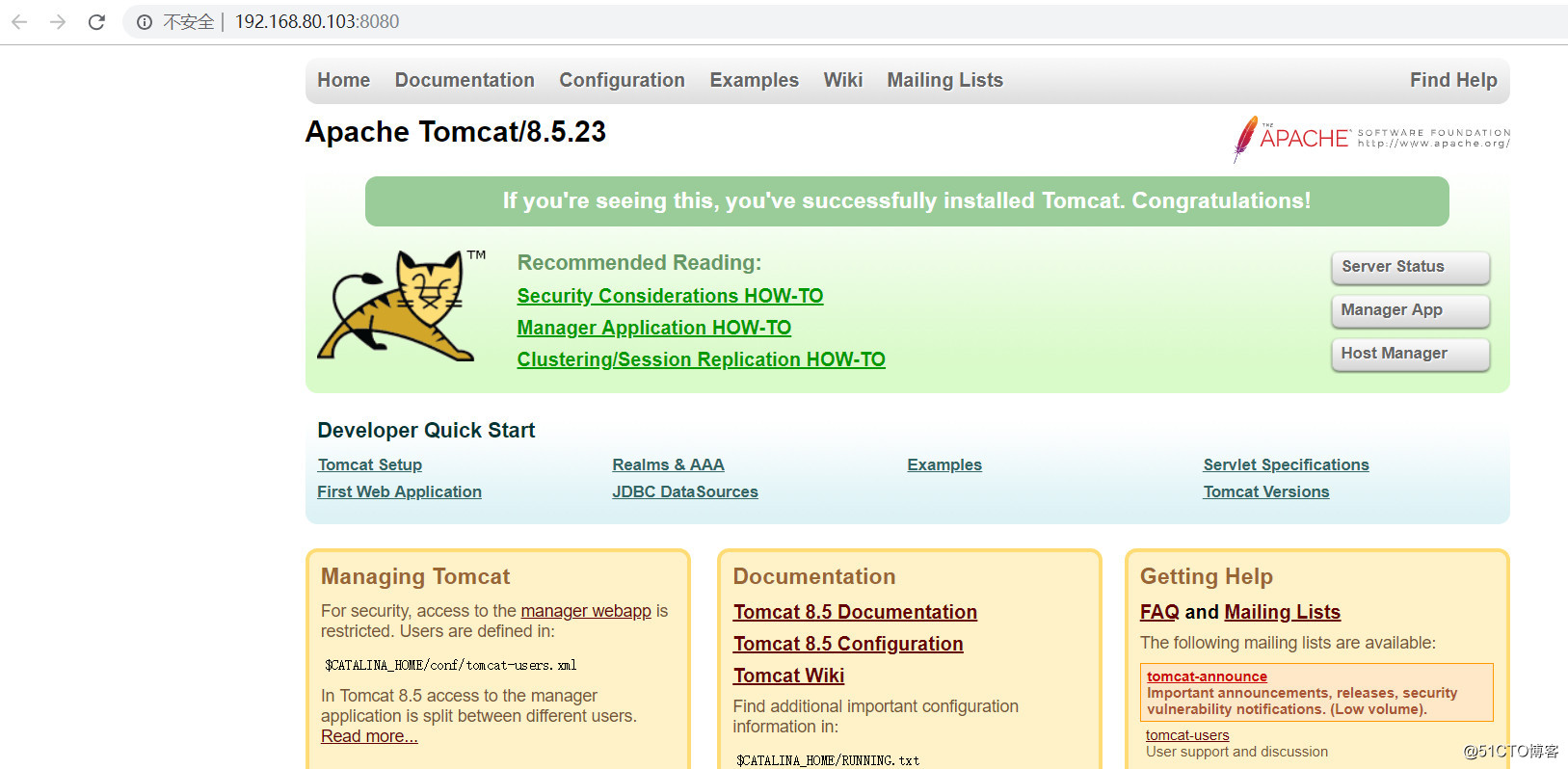Click the $CATALINA_HOME/RUNNING.txt path text

pyautogui.click(x=828, y=760)
